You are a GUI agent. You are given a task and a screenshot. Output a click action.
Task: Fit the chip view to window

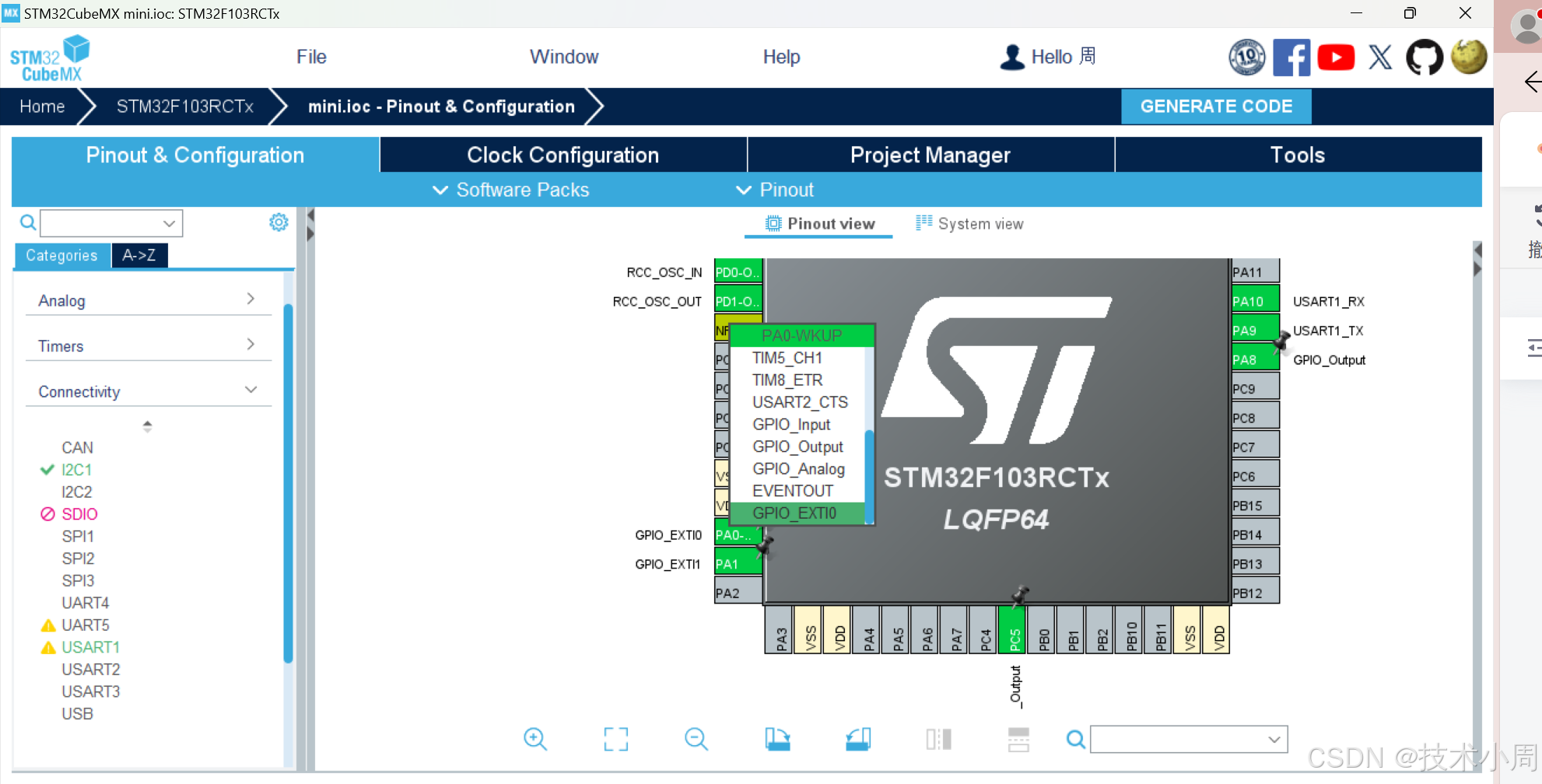[616, 739]
